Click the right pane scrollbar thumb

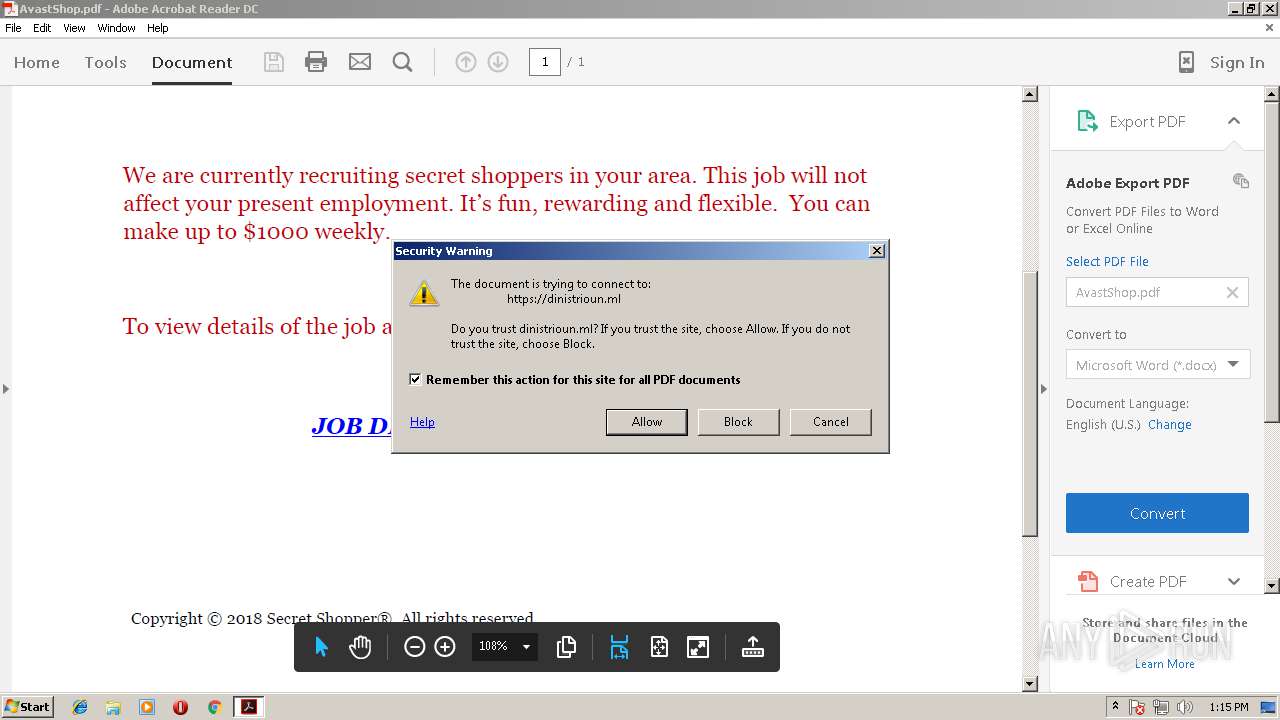coord(1272,262)
